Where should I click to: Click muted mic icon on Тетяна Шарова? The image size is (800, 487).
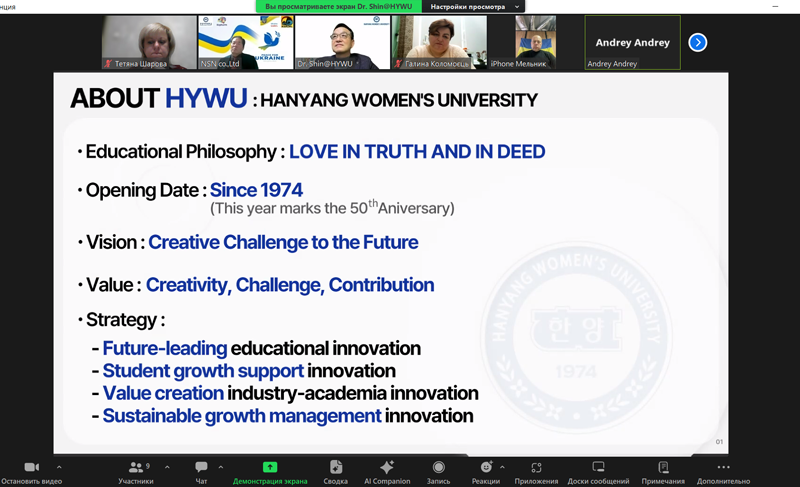pyautogui.click(x=108, y=64)
